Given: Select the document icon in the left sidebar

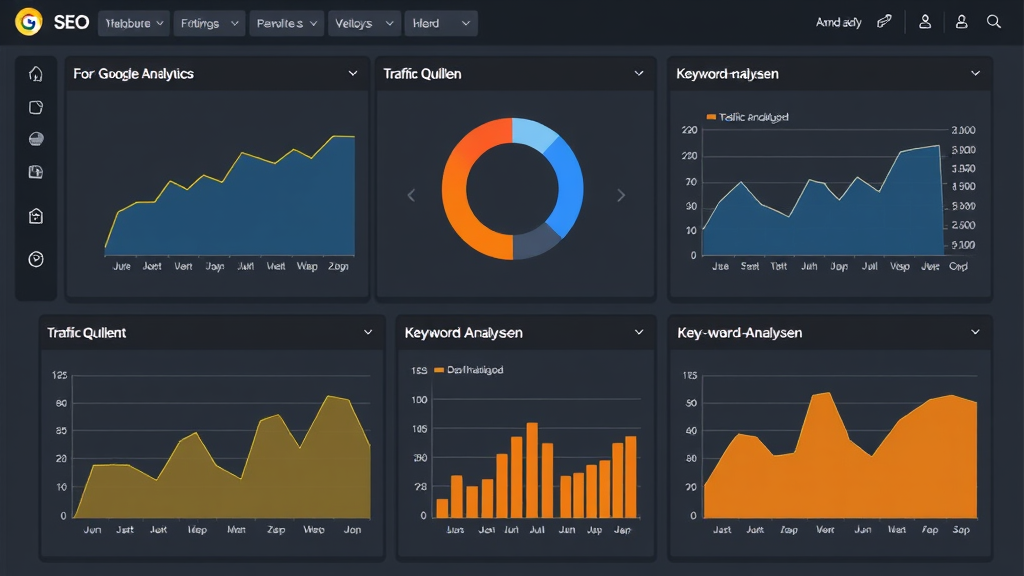Looking at the screenshot, I should click(35, 107).
